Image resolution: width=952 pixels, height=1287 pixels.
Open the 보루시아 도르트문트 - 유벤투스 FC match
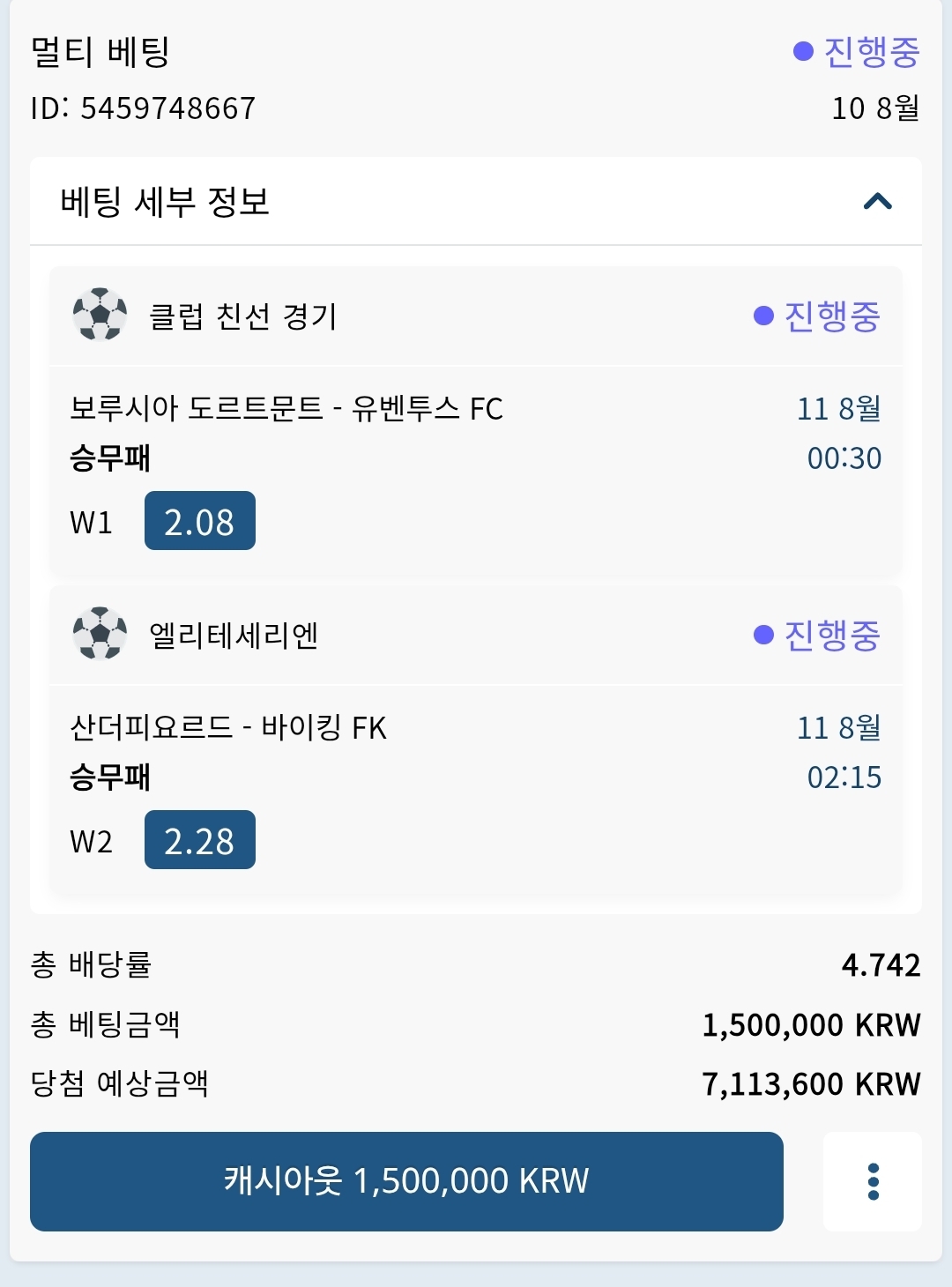click(286, 408)
